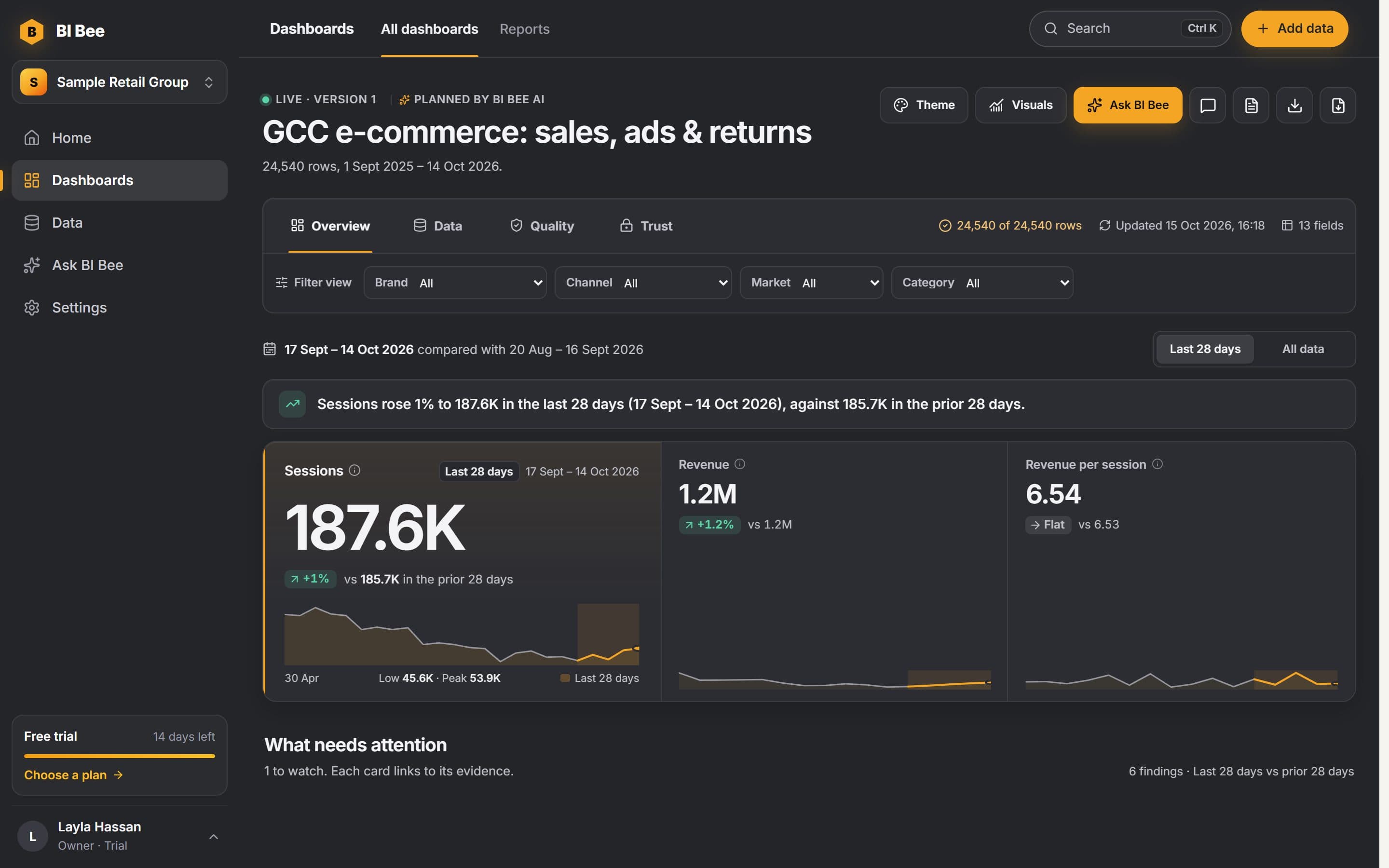Open the Channel filter dropdown
The width and height of the screenshot is (1389, 868).
(643, 283)
